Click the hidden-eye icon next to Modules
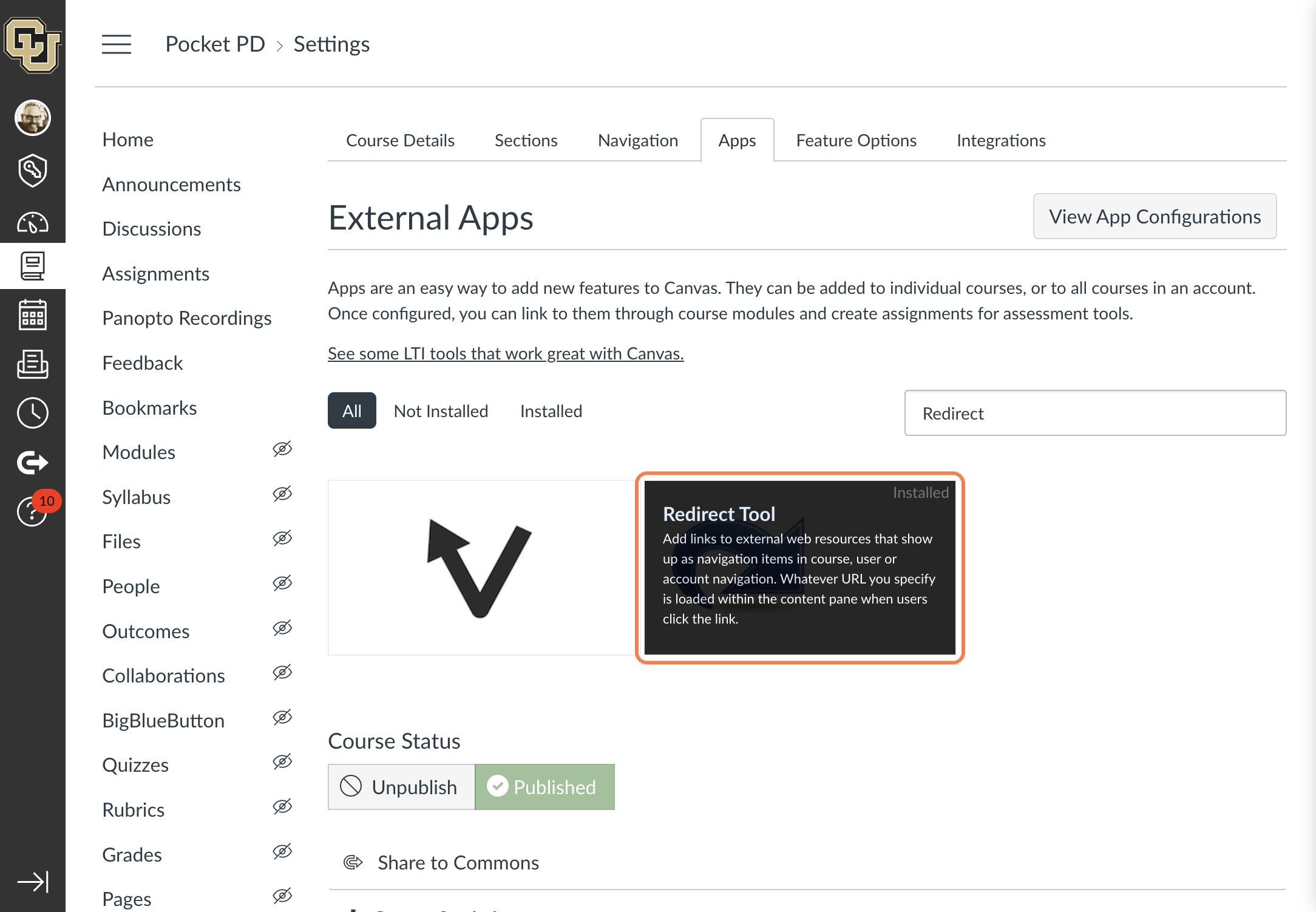 click(x=282, y=449)
